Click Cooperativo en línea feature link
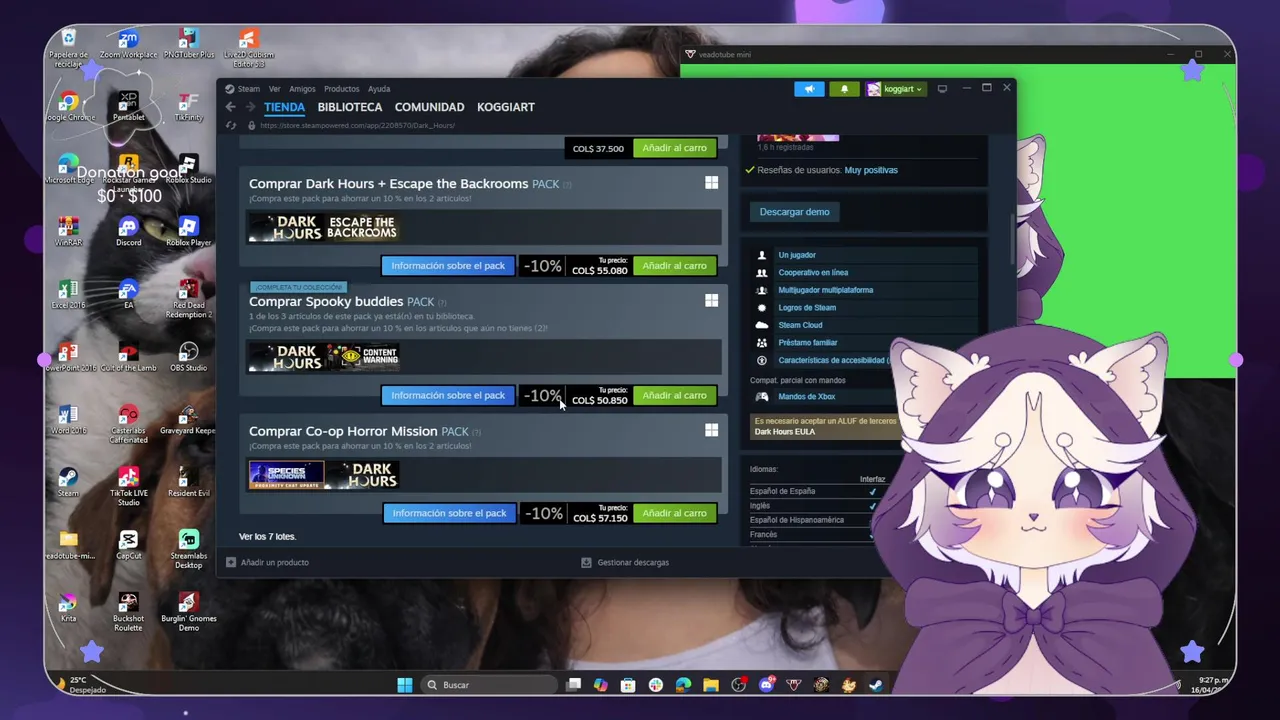 (813, 272)
